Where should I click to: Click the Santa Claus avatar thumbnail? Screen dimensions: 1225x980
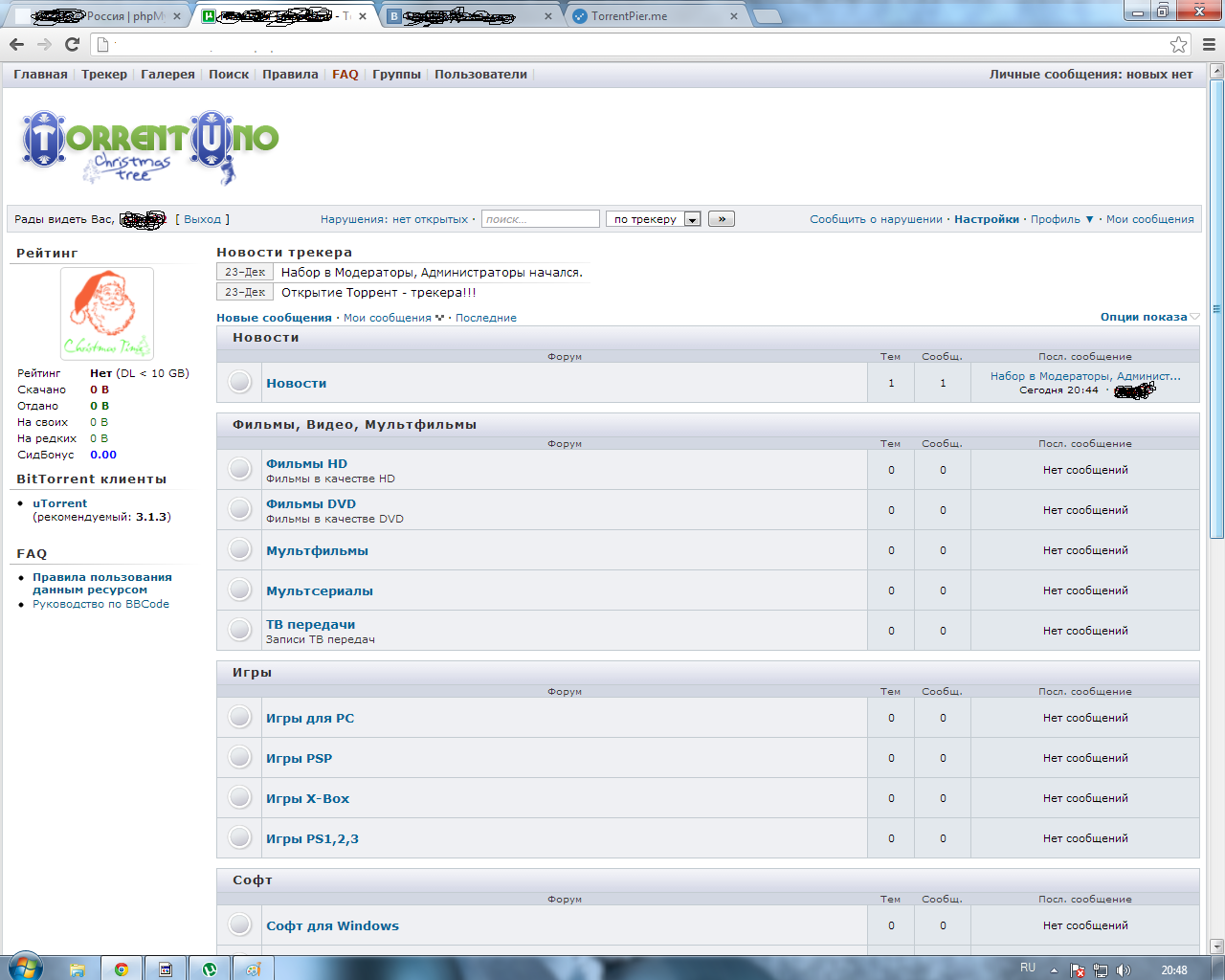click(106, 313)
